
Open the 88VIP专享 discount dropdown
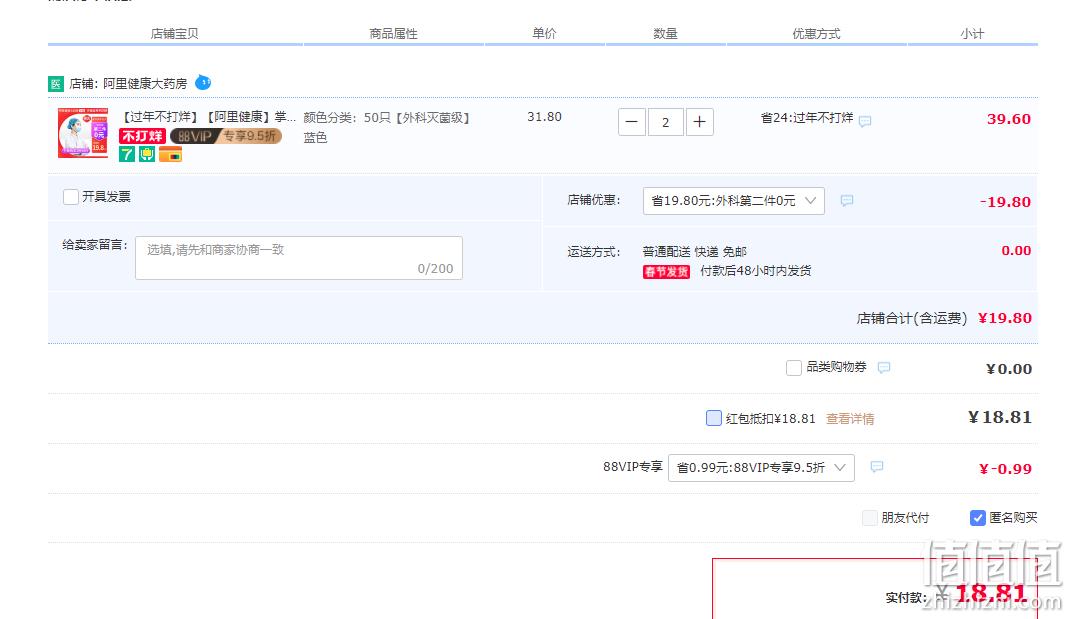coord(761,468)
